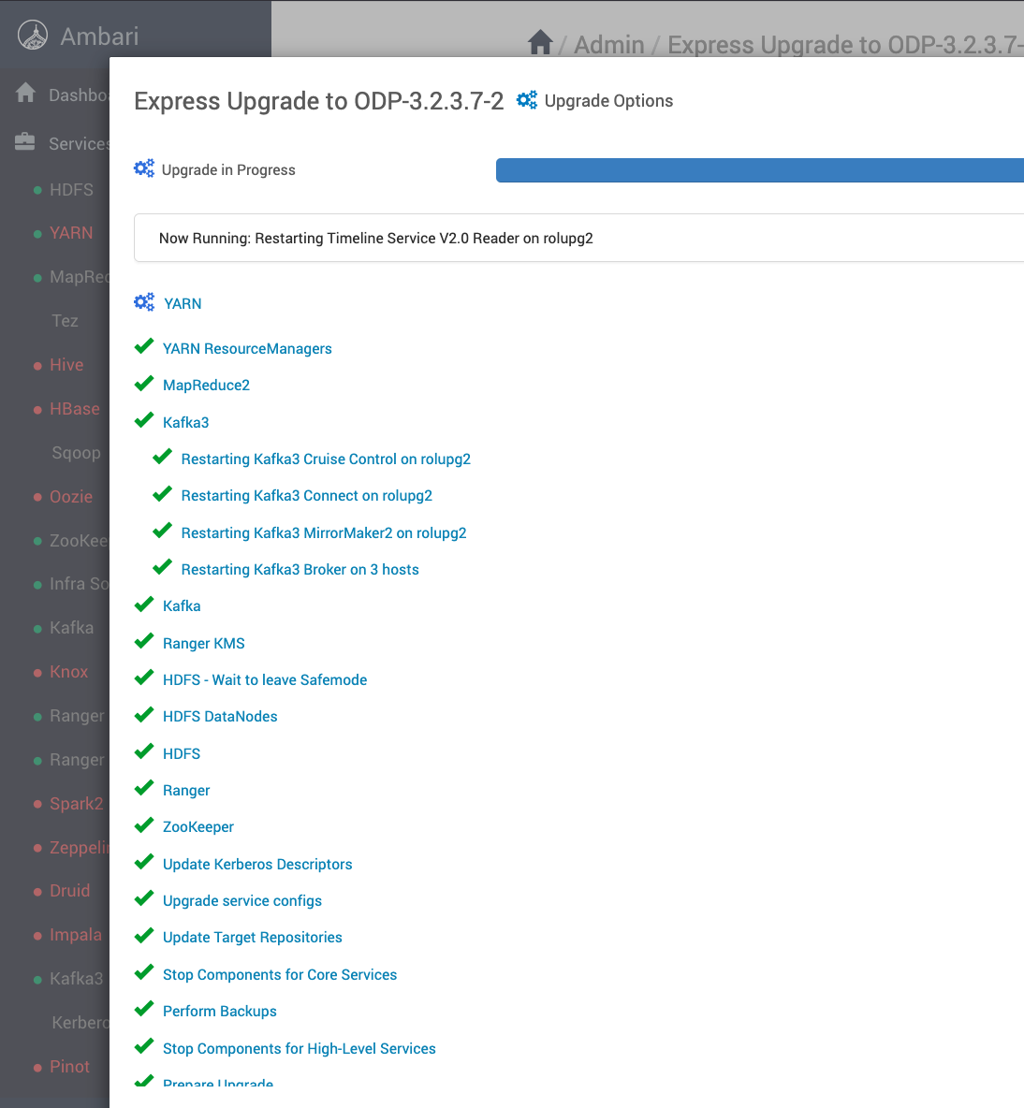Expand the MapReduce2 upgrade step
Image resolution: width=1024 pixels, height=1108 pixels.
(206, 385)
